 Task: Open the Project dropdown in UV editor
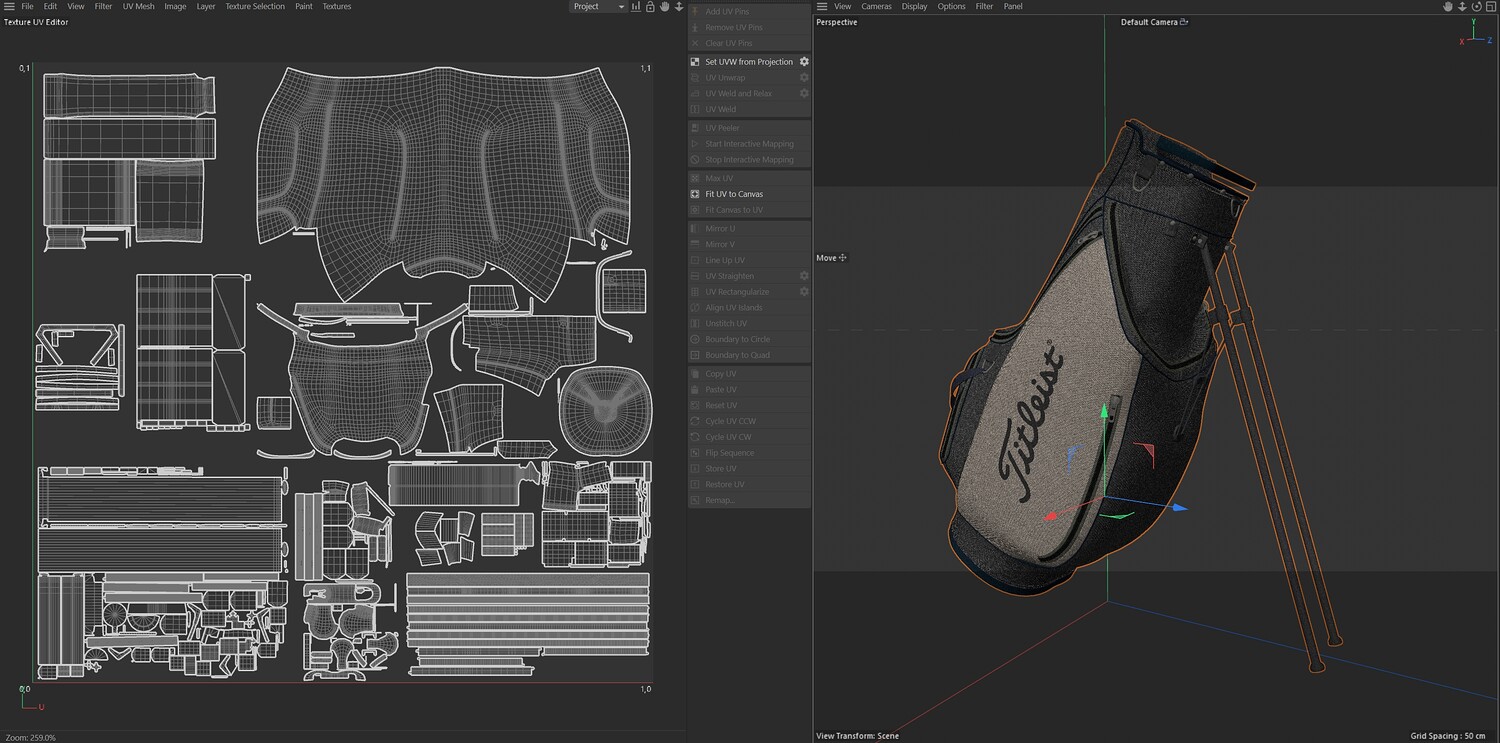[x=598, y=6]
